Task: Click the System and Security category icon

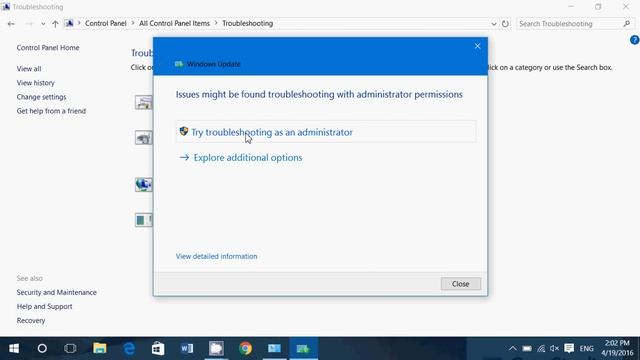Action: [144, 220]
